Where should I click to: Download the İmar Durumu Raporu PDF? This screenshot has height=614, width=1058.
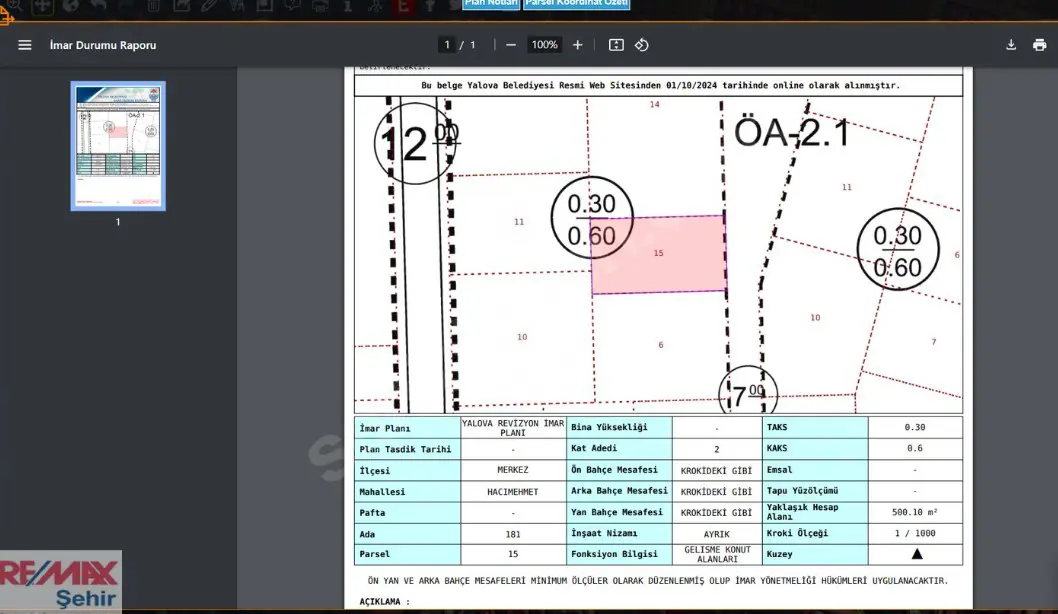point(1011,45)
